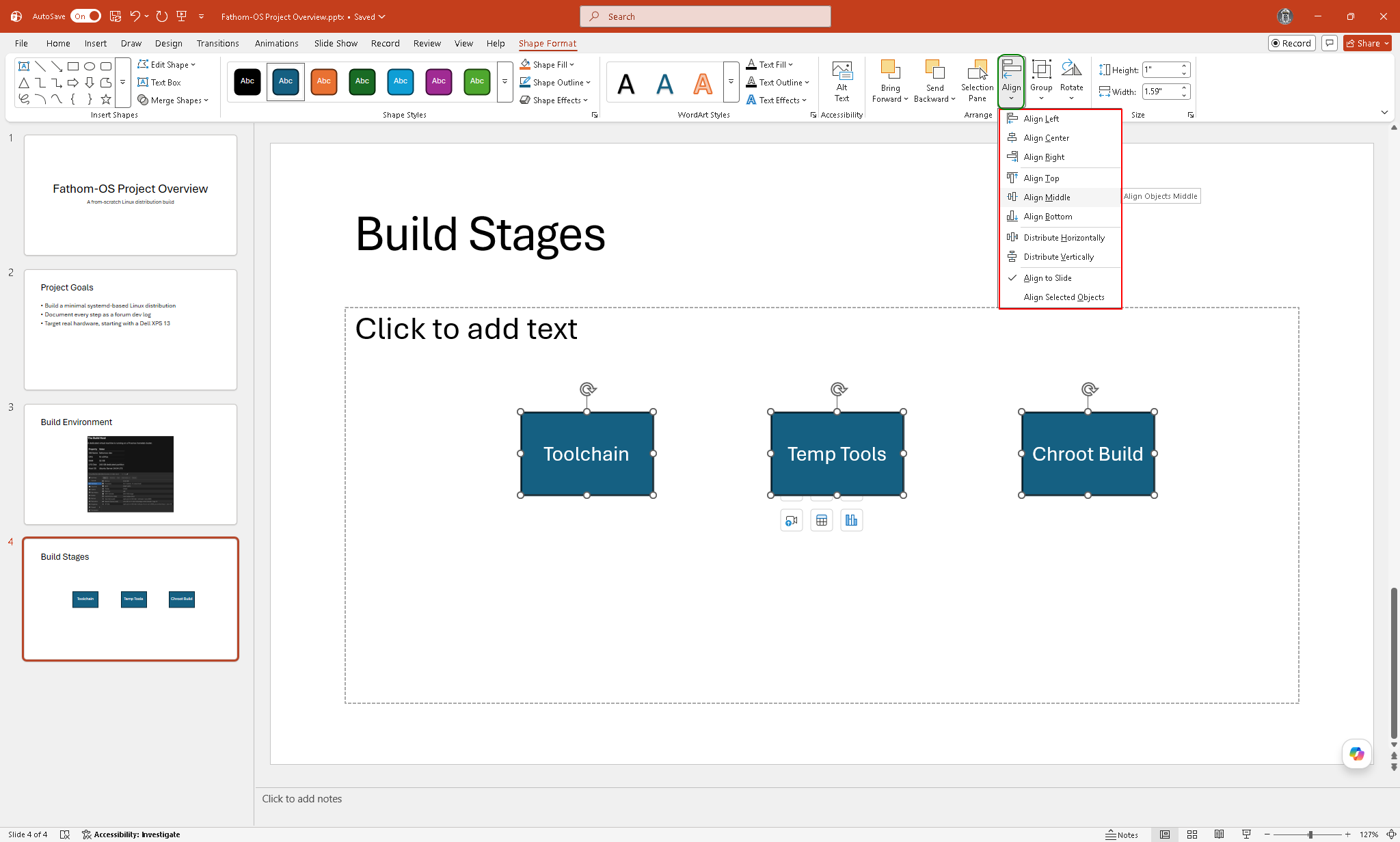Choose Align Bottom from menu
The width and height of the screenshot is (1400, 842).
click(1060, 217)
